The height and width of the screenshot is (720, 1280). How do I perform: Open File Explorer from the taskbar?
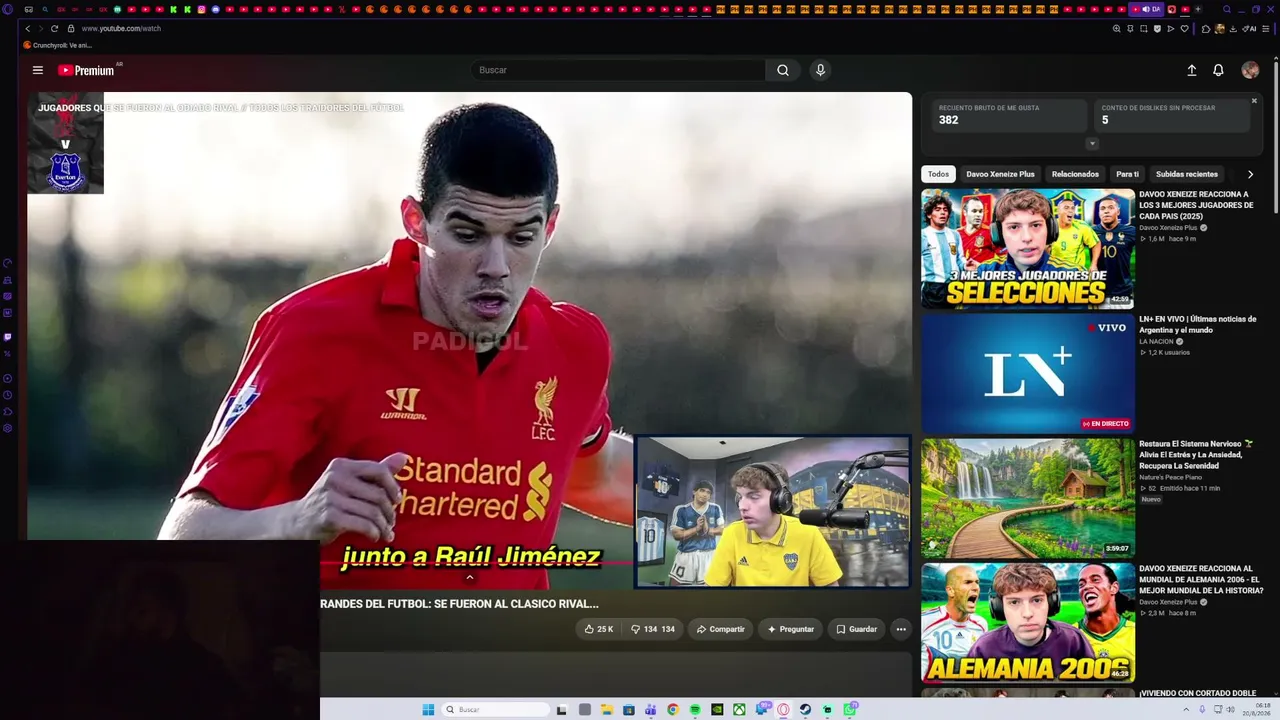(607, 710)
